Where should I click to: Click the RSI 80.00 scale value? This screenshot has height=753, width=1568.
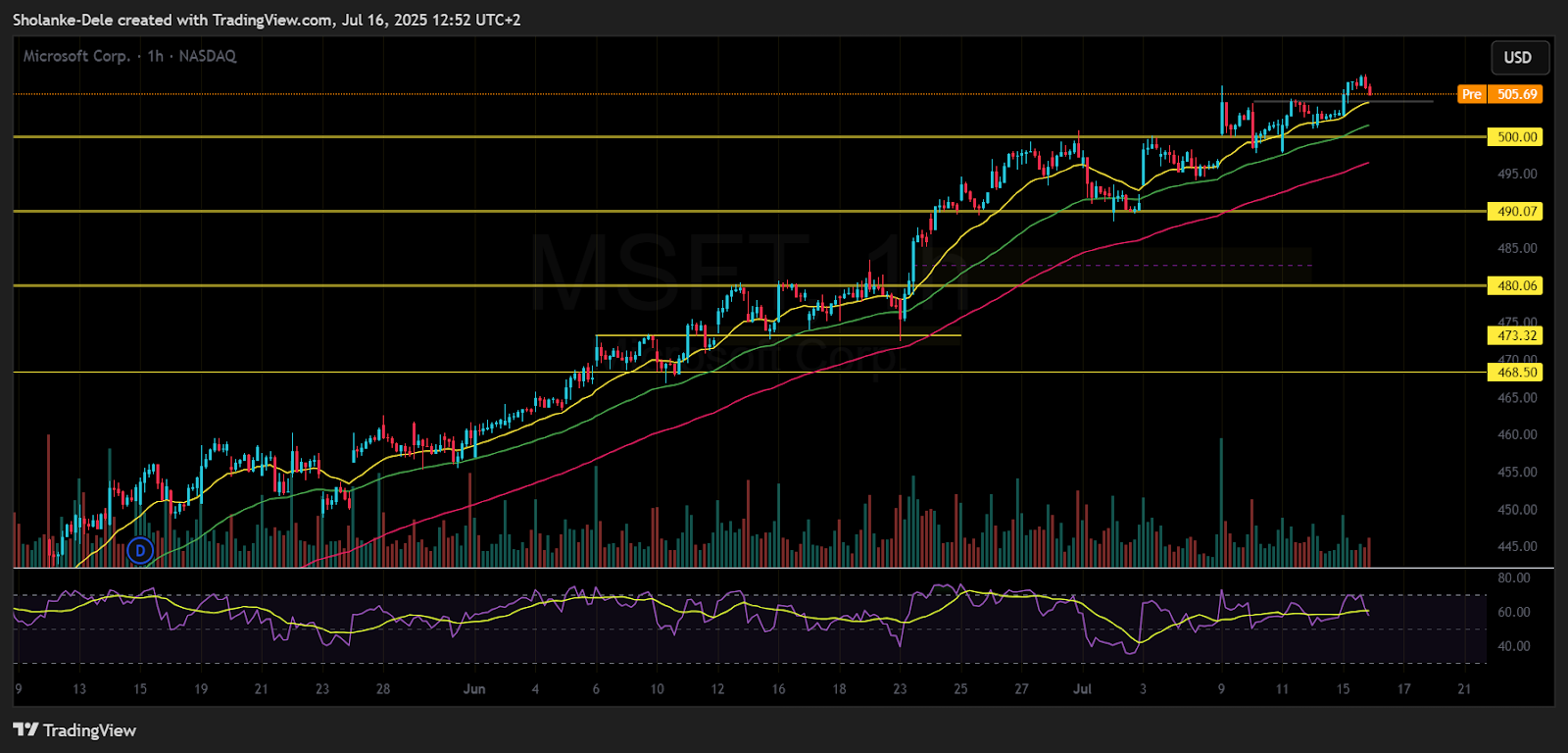pos(1514,577)
